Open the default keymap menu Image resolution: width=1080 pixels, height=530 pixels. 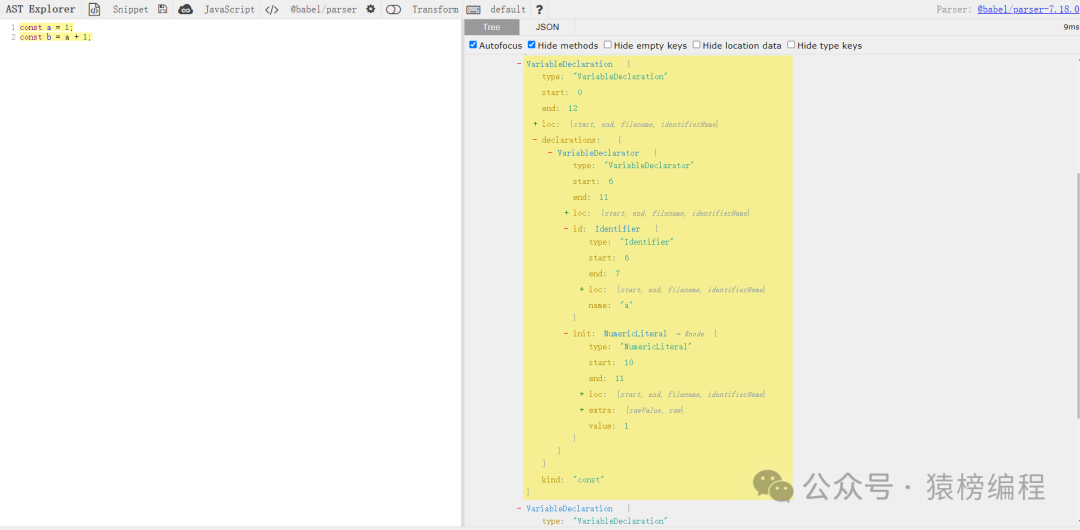(x=508, y=10)
